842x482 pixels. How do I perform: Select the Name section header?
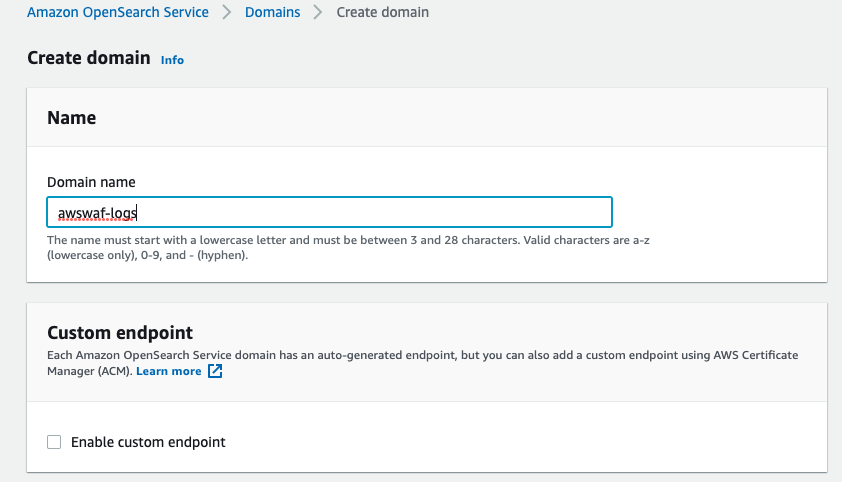[x=71, y=118]
